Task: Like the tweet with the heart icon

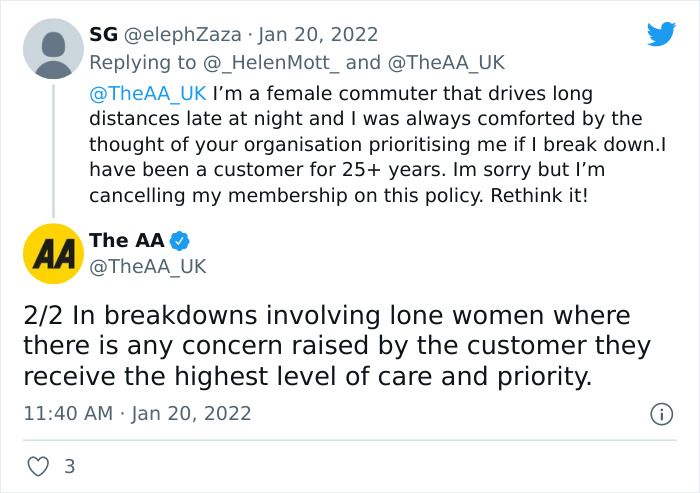Action: point(37,466)
